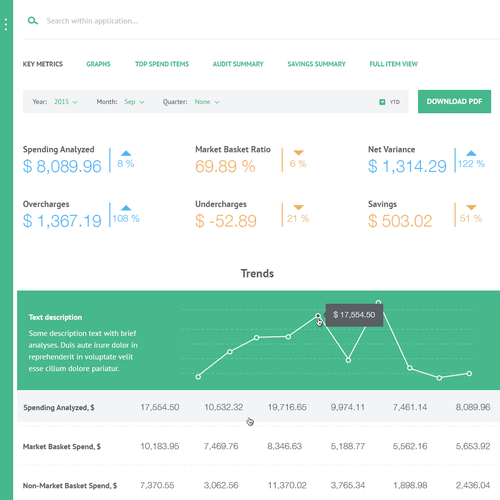500x500 pixels.
Task: Click the 7,469.76 table cell
Action: pyautogui.click(x=221, y=446)
